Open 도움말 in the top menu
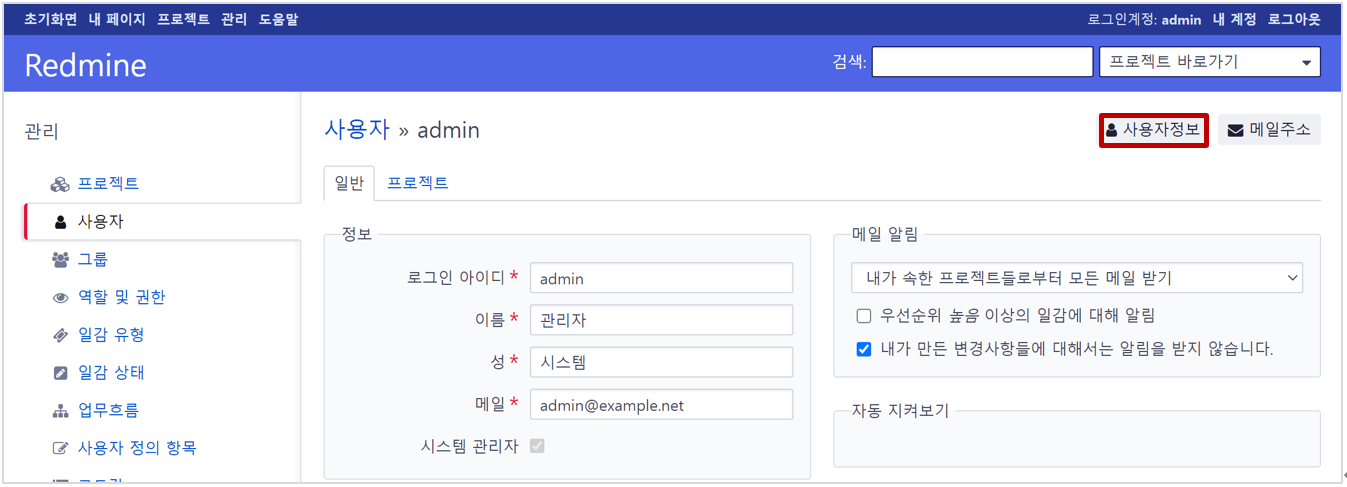Viewport: 1347px width, 487px height. pyautogui.click(x=279, y=19)
